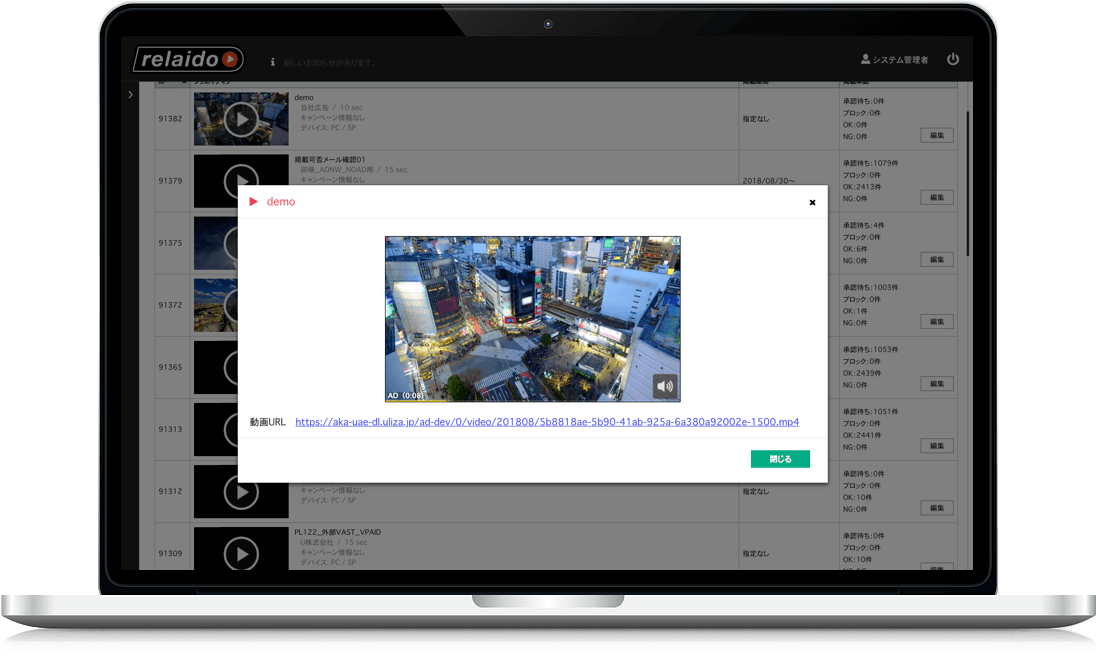Play the video thumbnail for row 91309
Screen dimensions: 1096x661
(240, 551)
